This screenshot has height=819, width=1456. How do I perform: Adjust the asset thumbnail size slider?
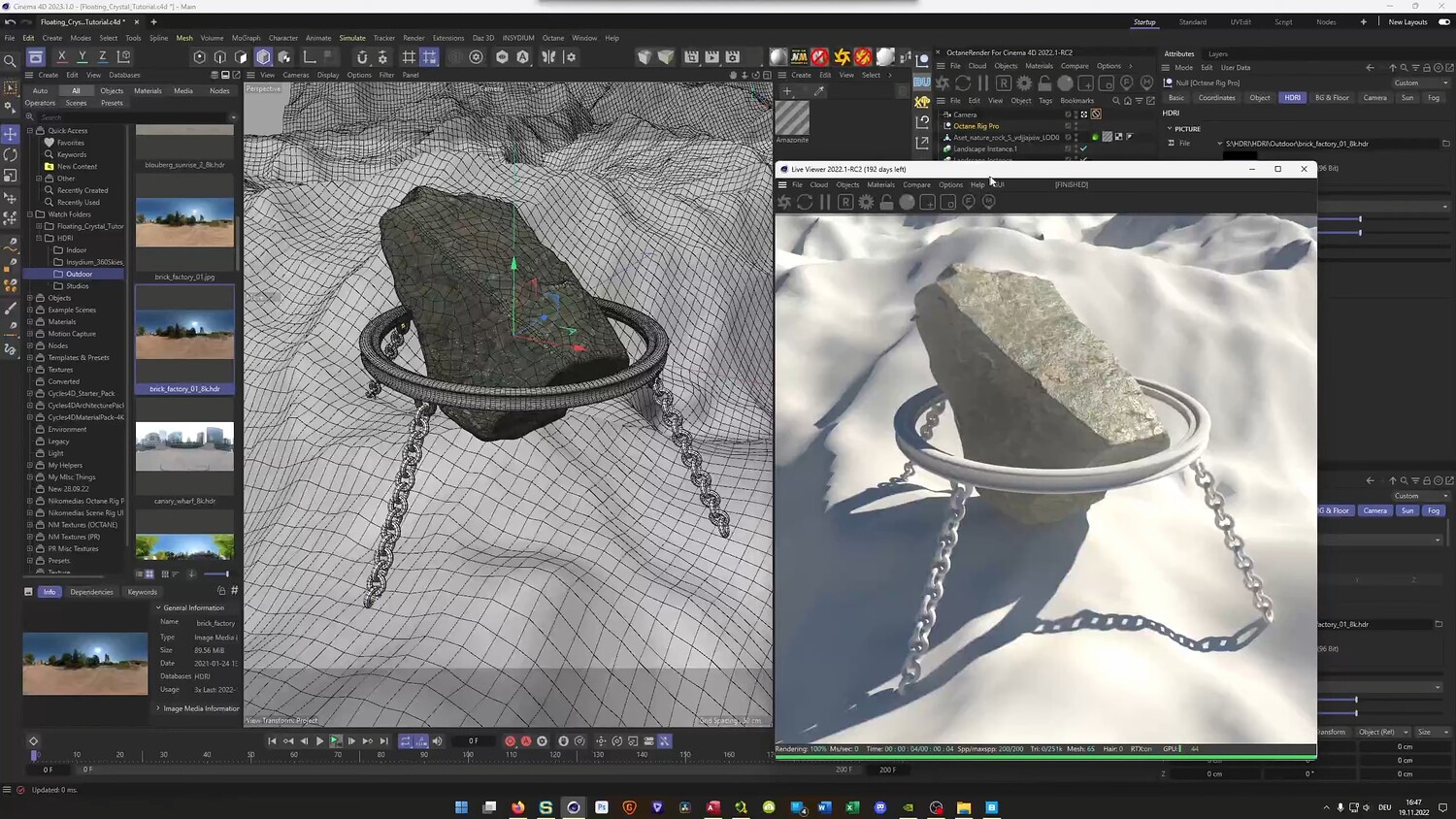coord(215,574)
